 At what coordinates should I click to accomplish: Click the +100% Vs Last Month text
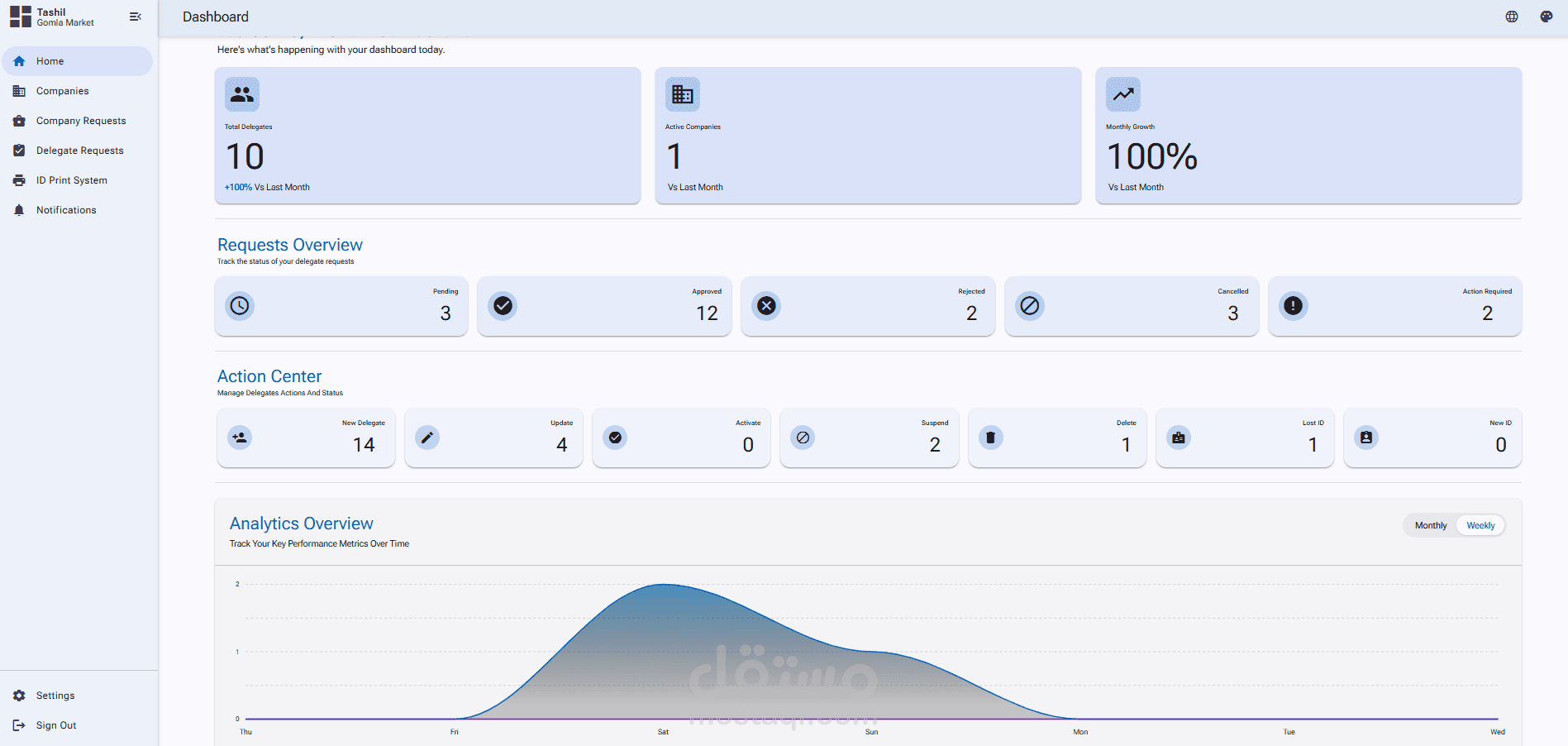point(267,188)
